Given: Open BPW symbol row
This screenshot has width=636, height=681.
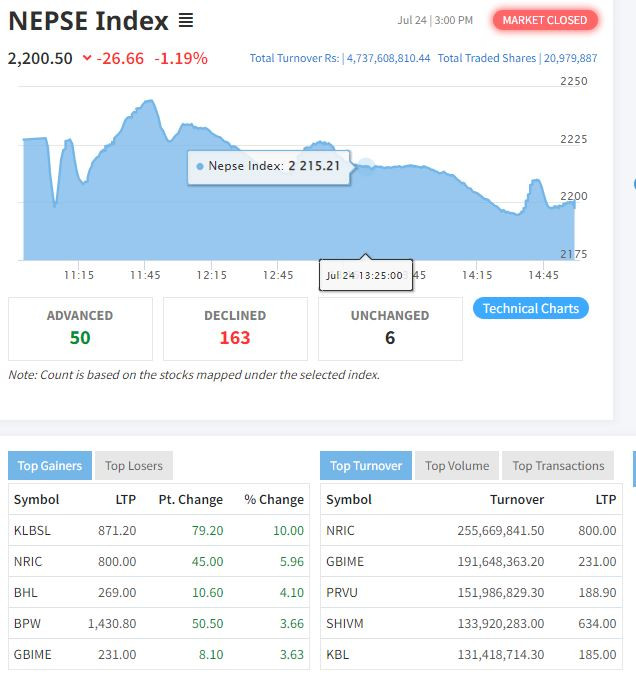Looking at the screenshot, I should (x=159, y=623).
